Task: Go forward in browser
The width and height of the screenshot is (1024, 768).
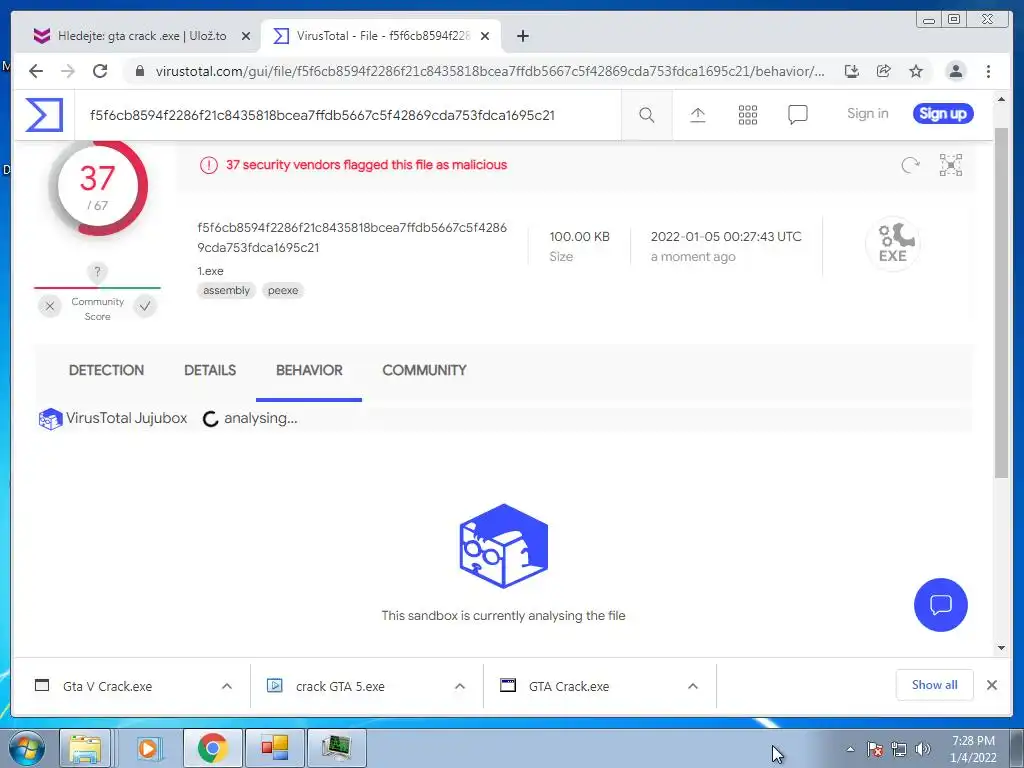Action: 68,71
